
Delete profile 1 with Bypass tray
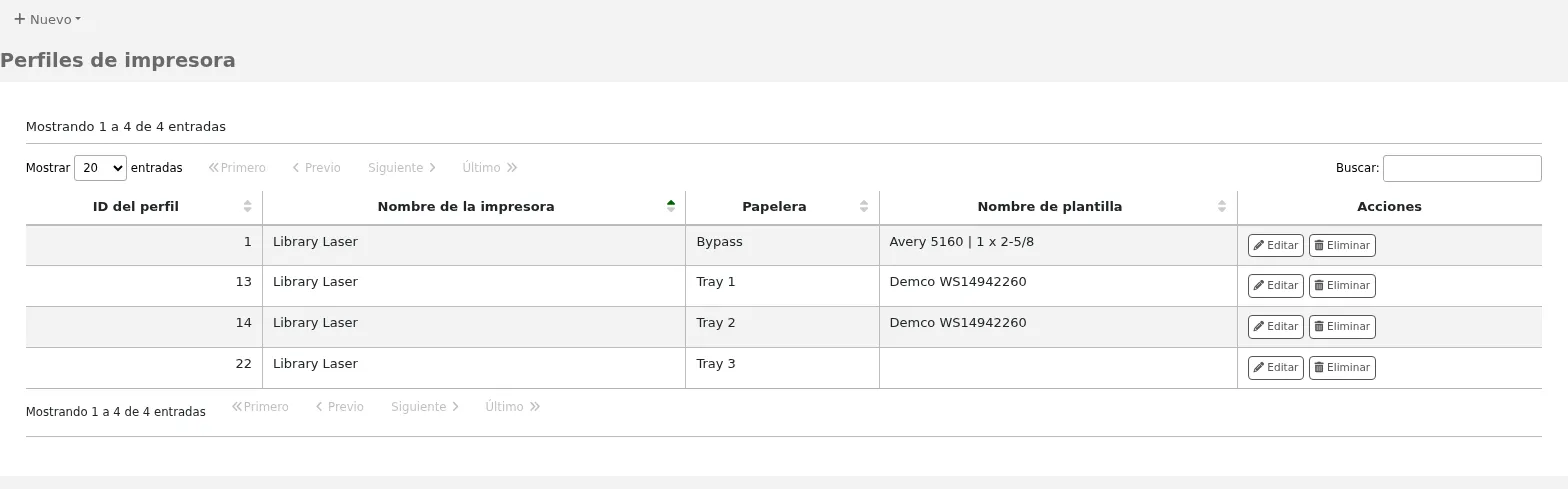pyautogui.click(x=1342, y=245)
